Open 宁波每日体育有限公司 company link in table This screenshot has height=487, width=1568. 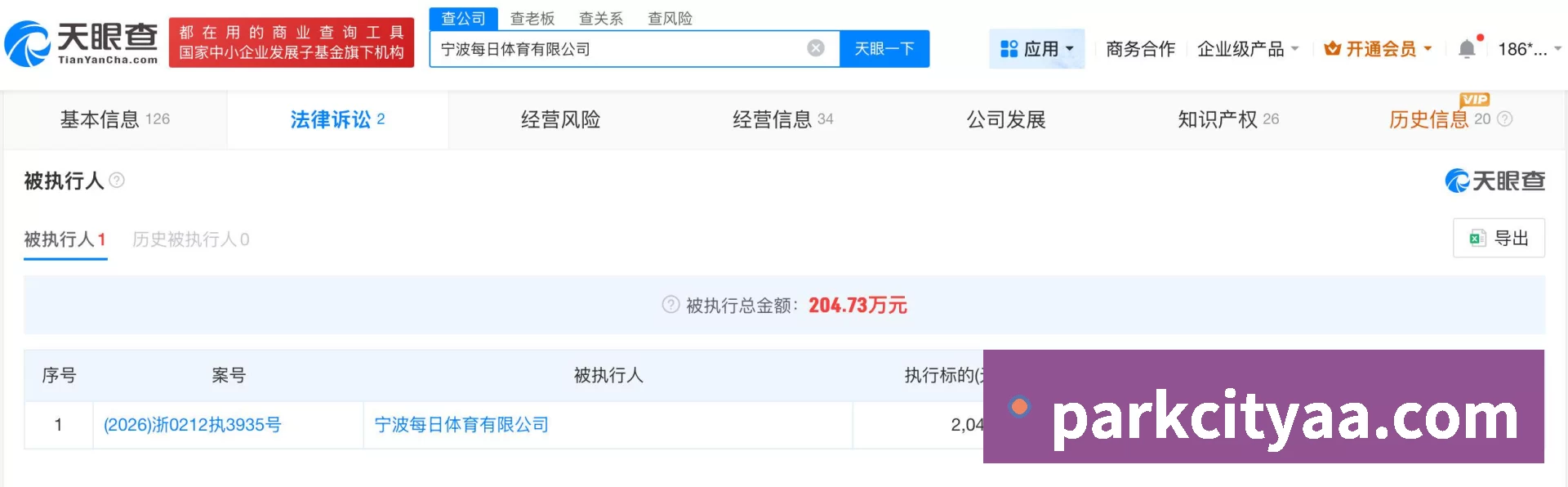tap(461, 425)
